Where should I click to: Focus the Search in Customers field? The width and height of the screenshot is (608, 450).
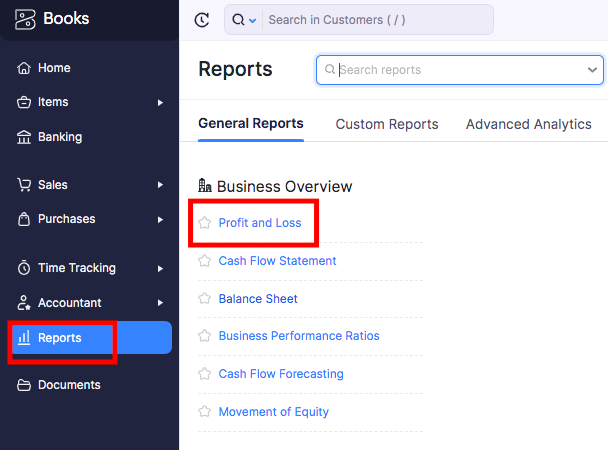tap(378, 20)
